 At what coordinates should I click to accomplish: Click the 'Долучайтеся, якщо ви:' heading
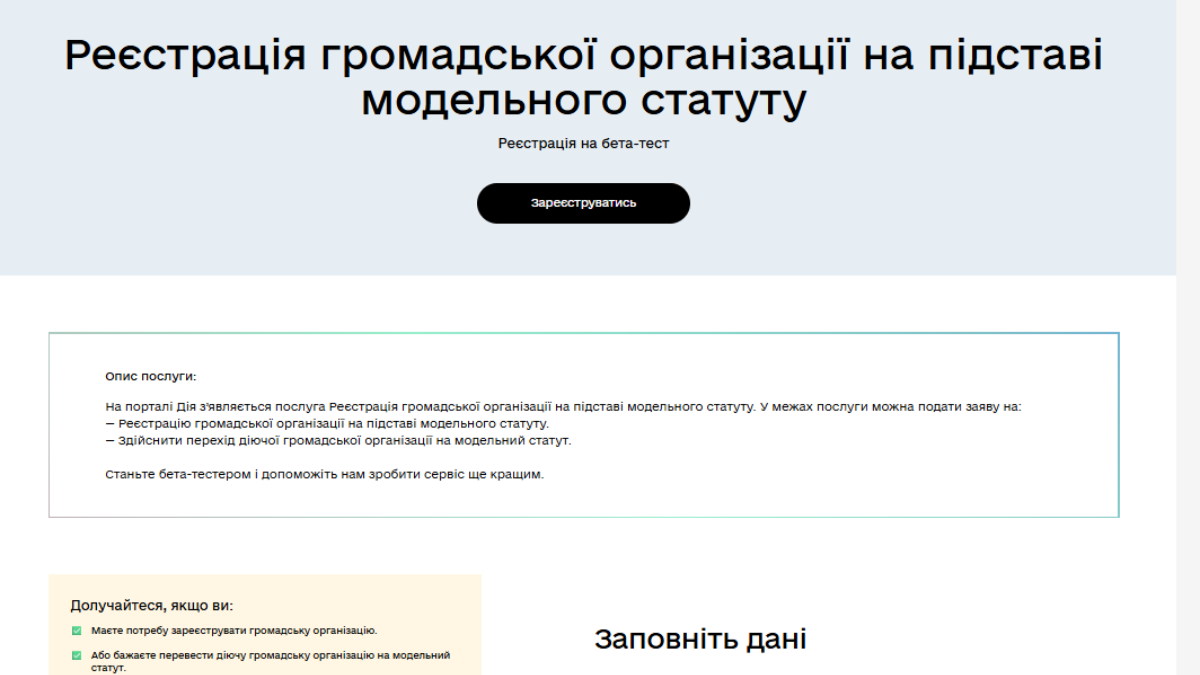pos(151,606)
